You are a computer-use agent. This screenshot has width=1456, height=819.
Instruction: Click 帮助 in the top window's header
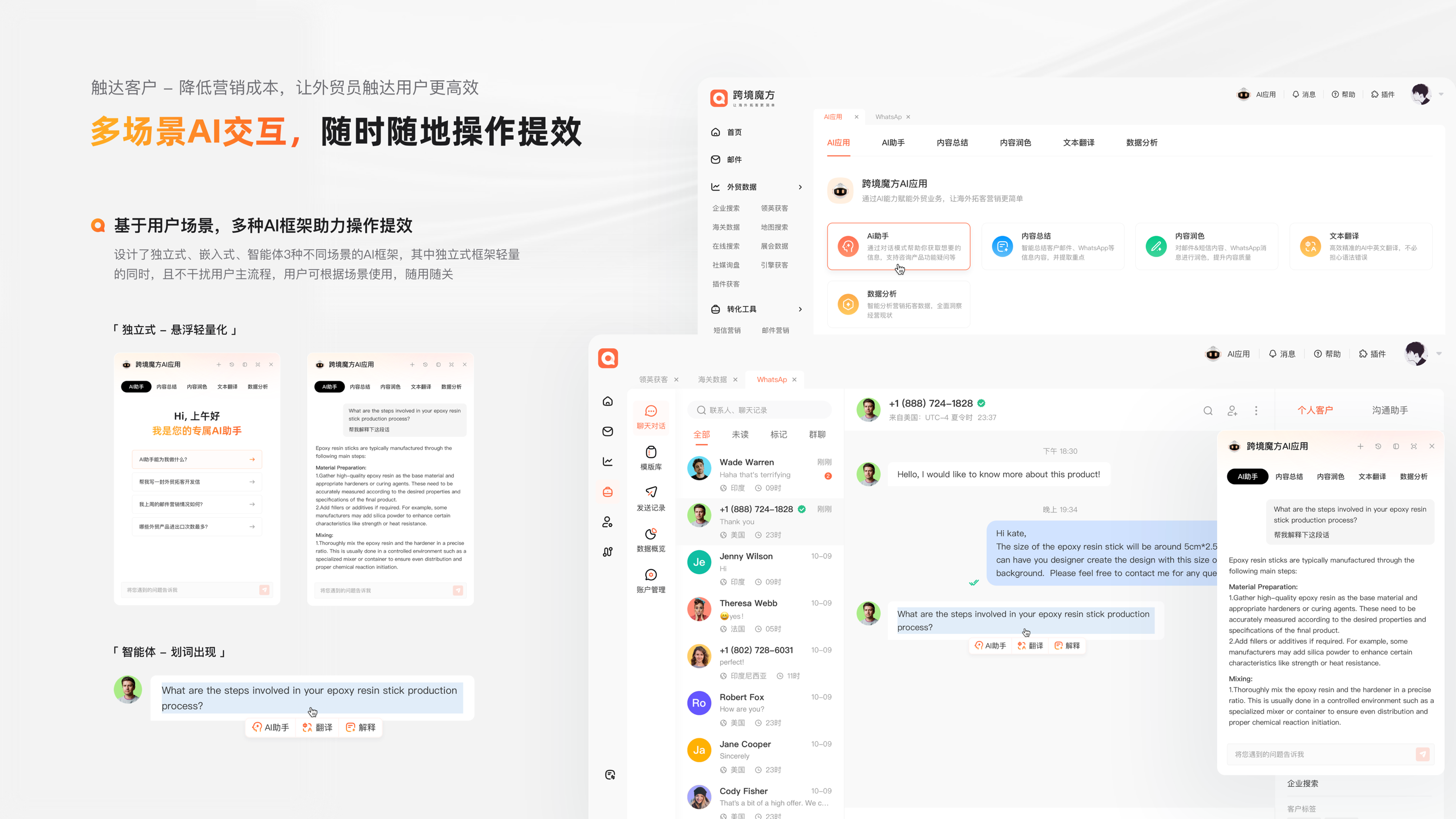[1343, 94]
